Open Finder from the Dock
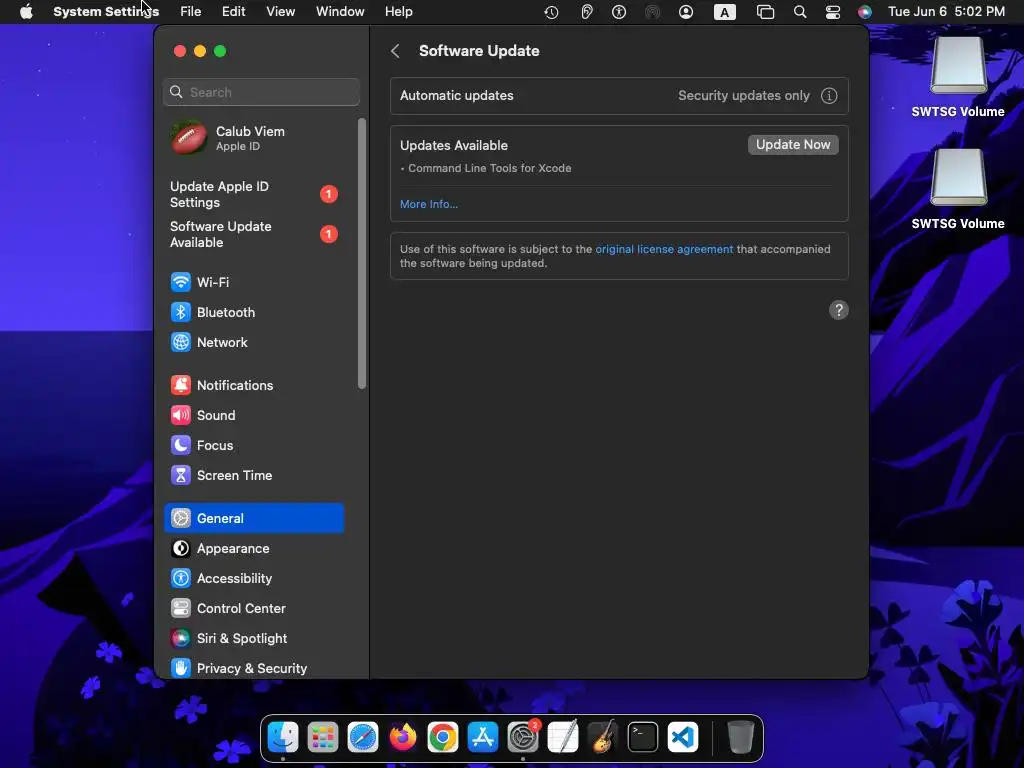 tap(283, 737)
